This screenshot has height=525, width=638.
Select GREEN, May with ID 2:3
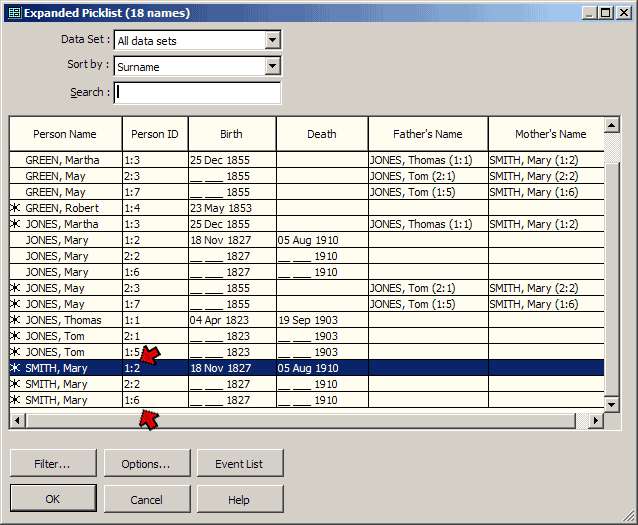click(307, 176)
